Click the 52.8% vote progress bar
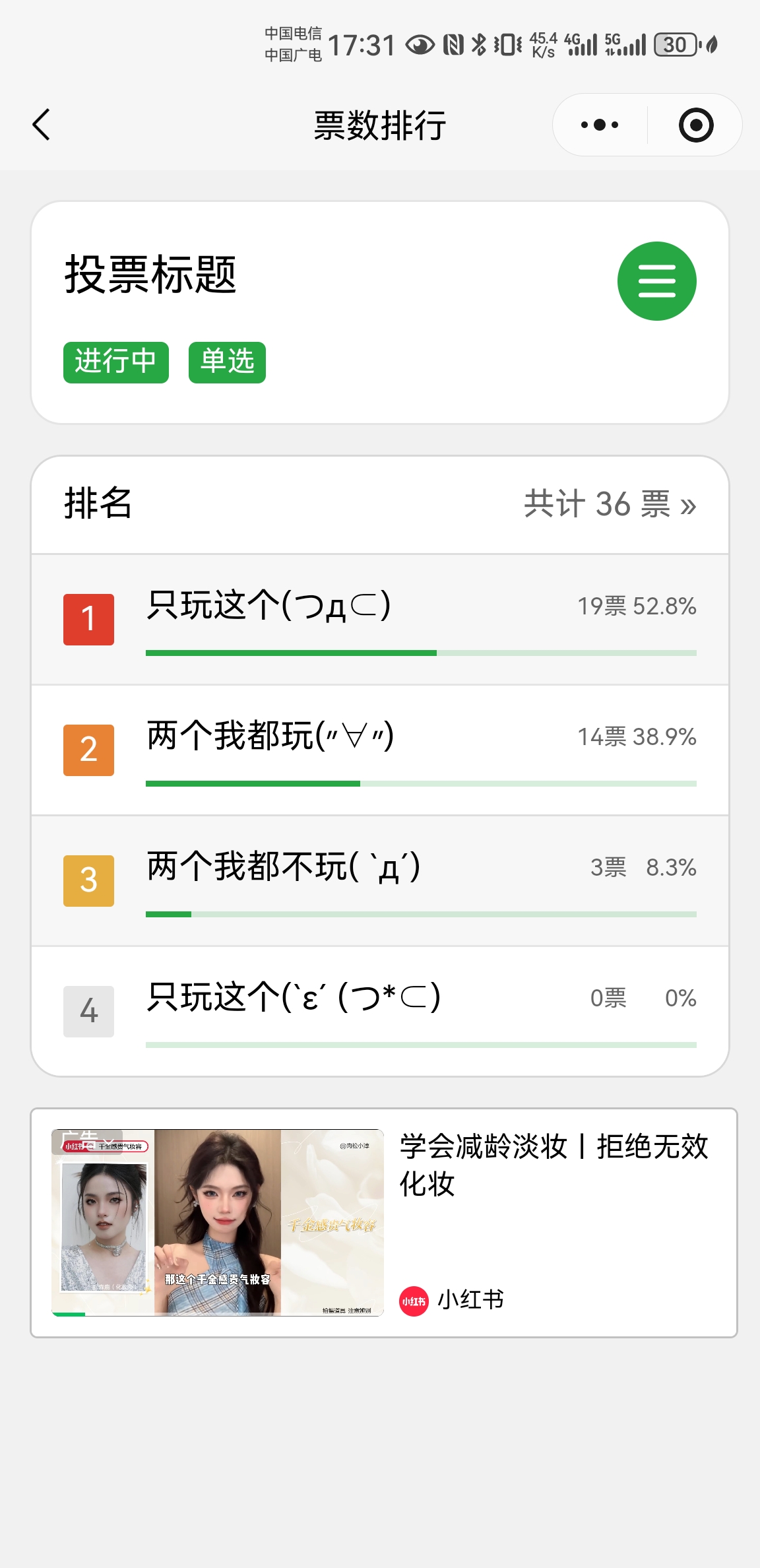Screen dimensions: 760x1568 click(x=421, y=653)
